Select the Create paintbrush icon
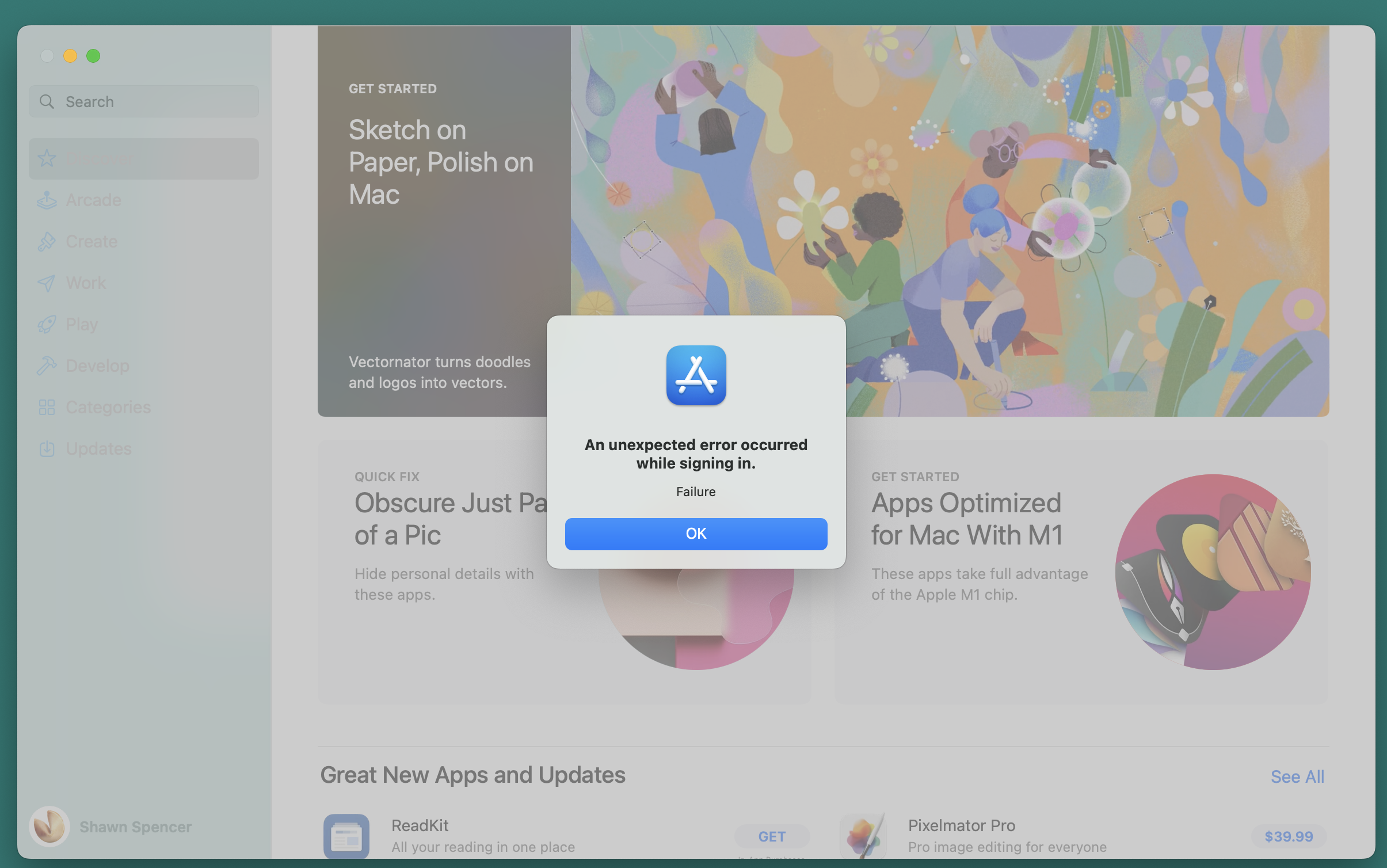1387x868 pixels. [47, 241]
